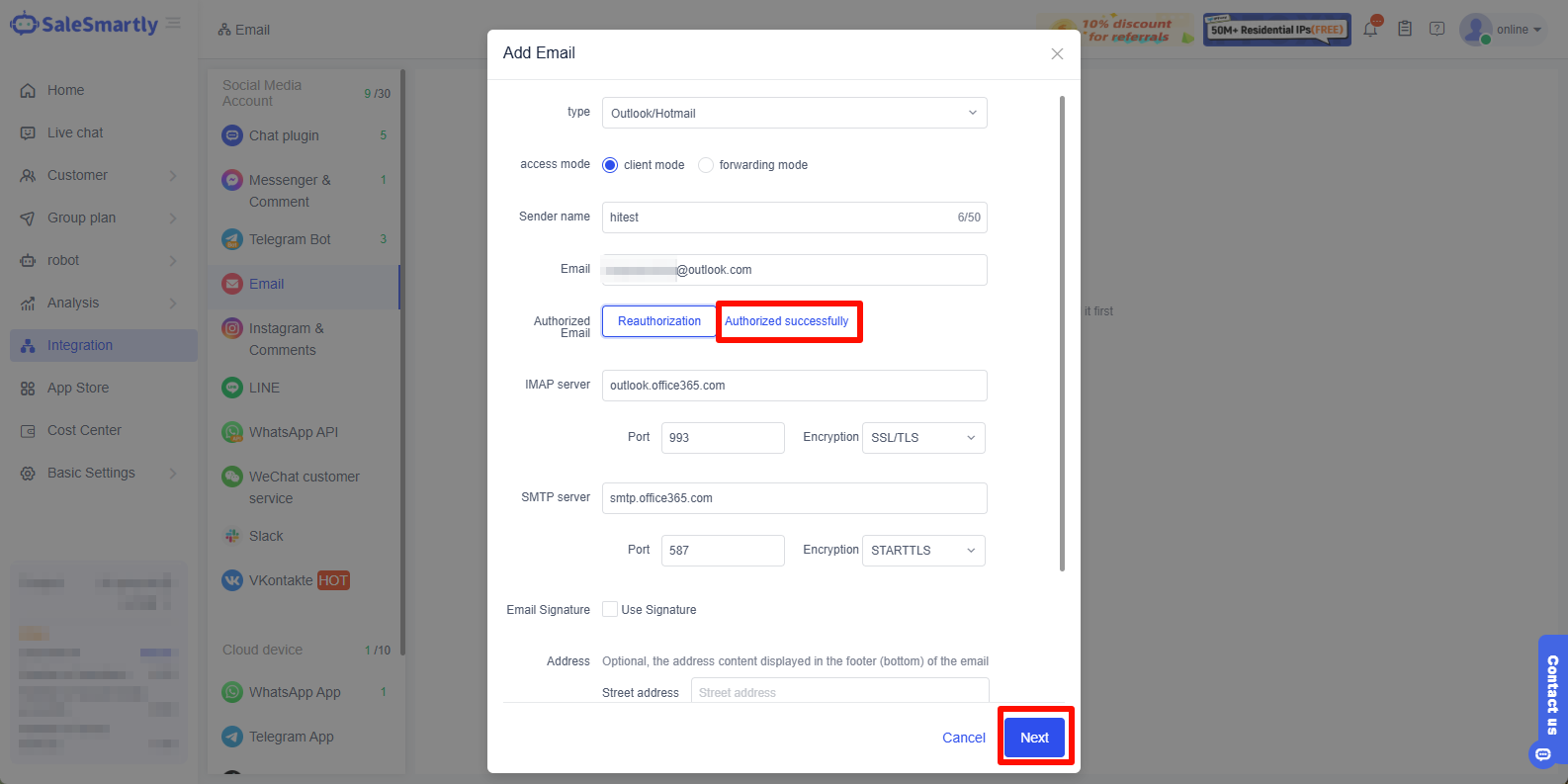The width and height of the screenshot is (1568, 784).
Task: Open the LINE channel icon
Action: pos(232,388)
